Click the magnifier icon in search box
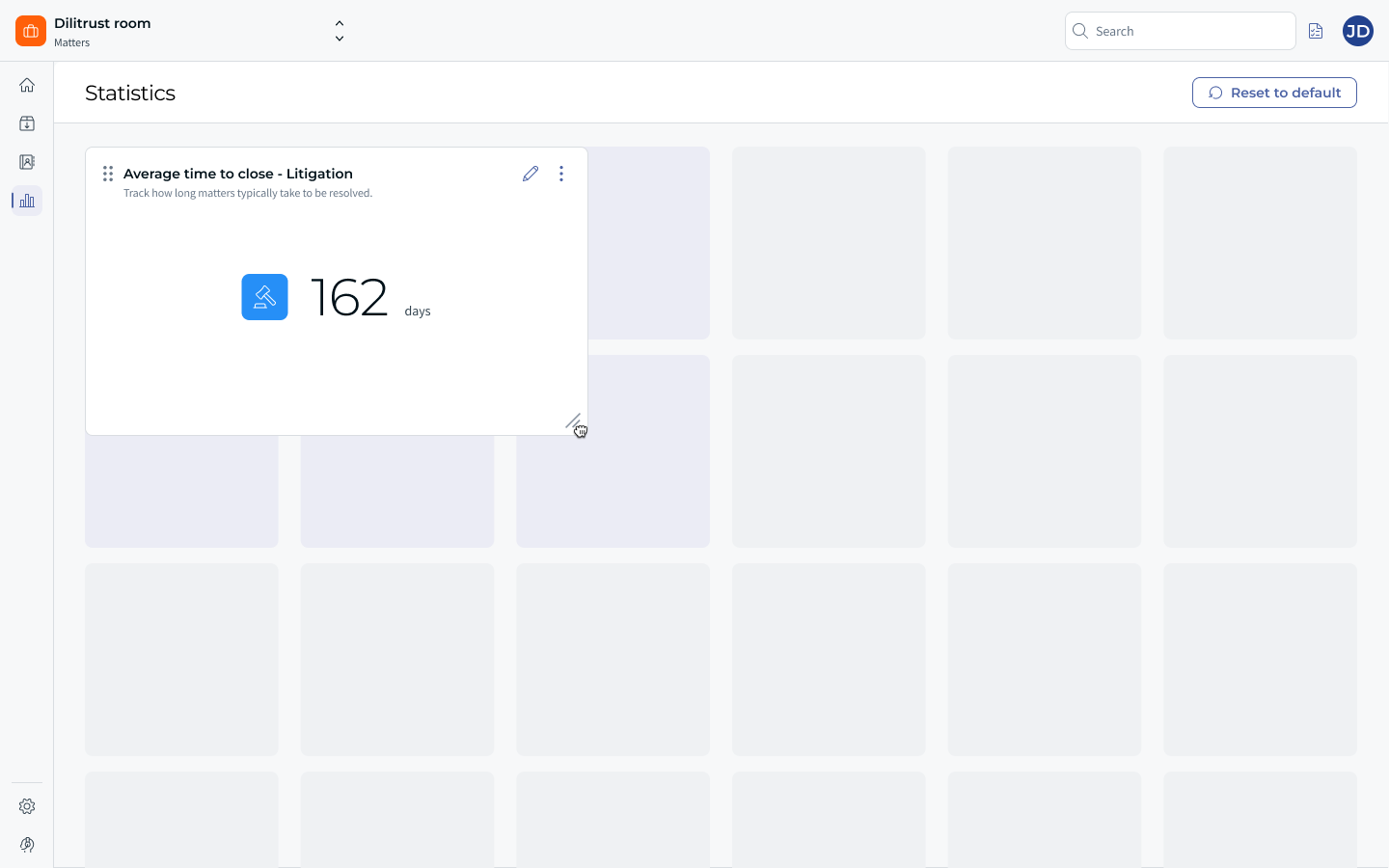The image size is (1389, 868). point(1080,31)
